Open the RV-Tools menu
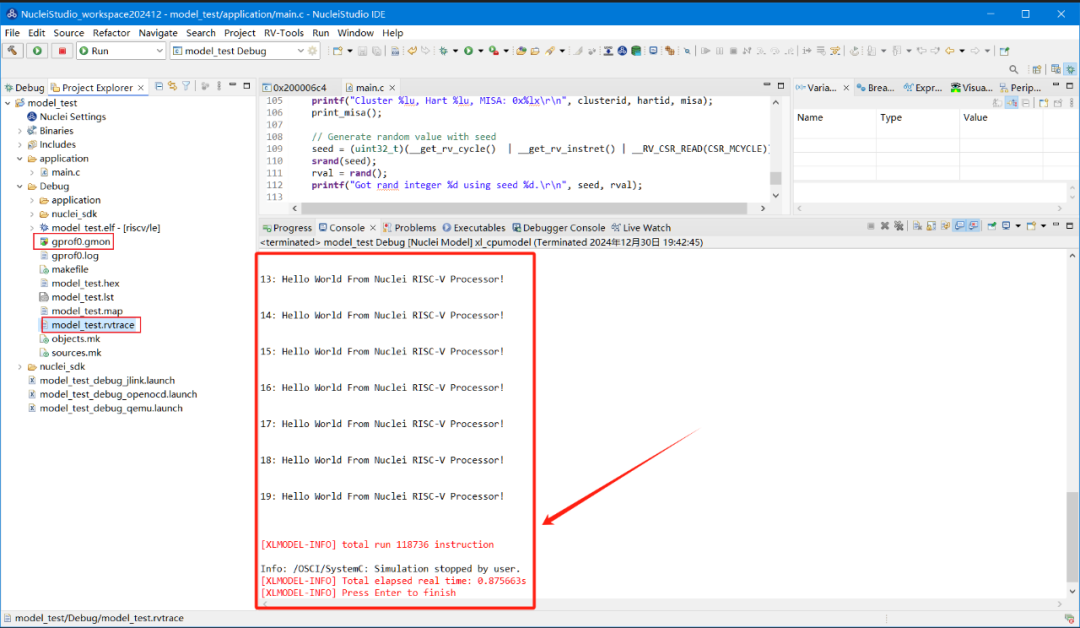This screenshot has height=628, width=1080. click(x=284, y=32)
